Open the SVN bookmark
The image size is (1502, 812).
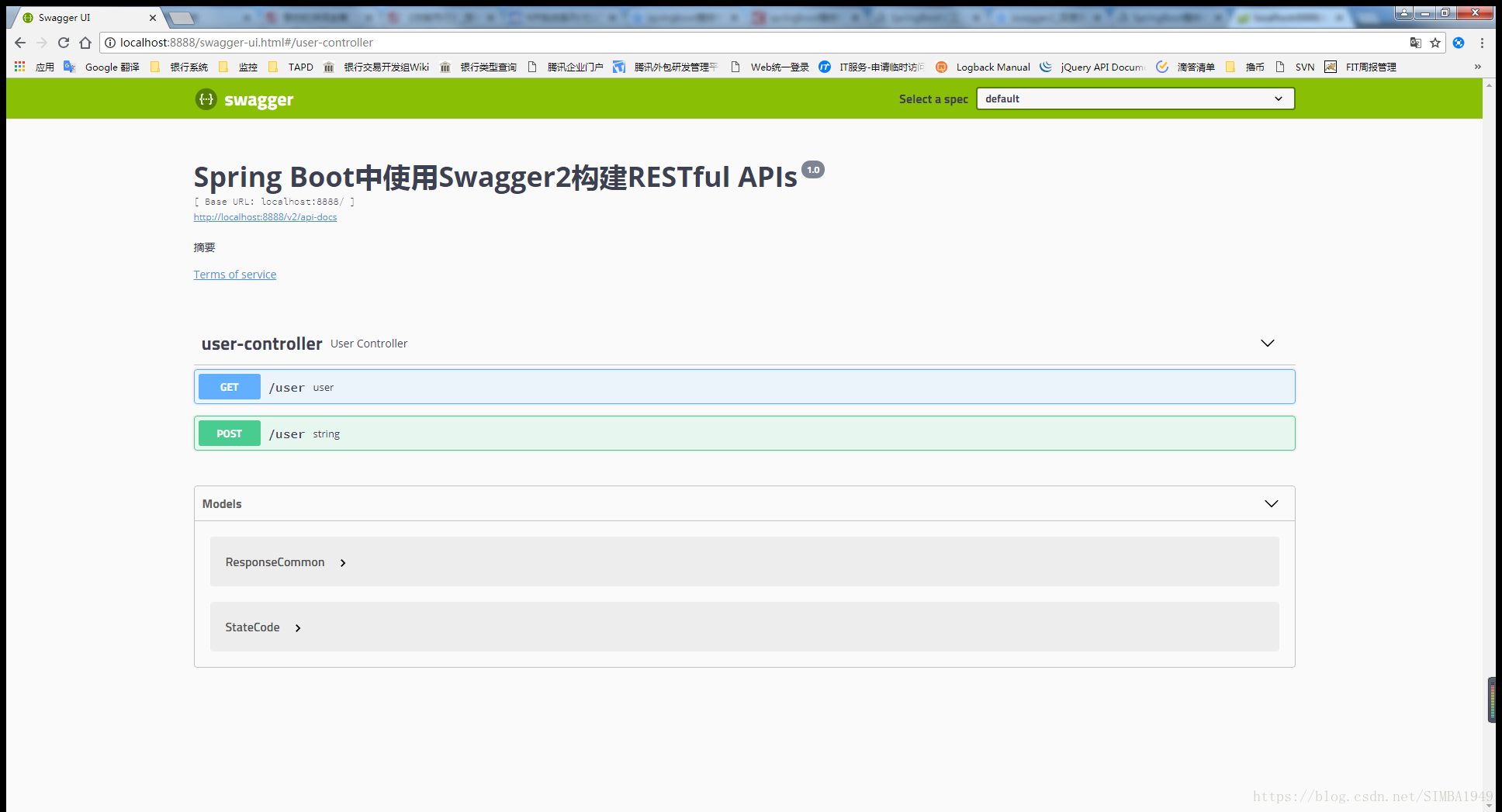click(1295, 67)
